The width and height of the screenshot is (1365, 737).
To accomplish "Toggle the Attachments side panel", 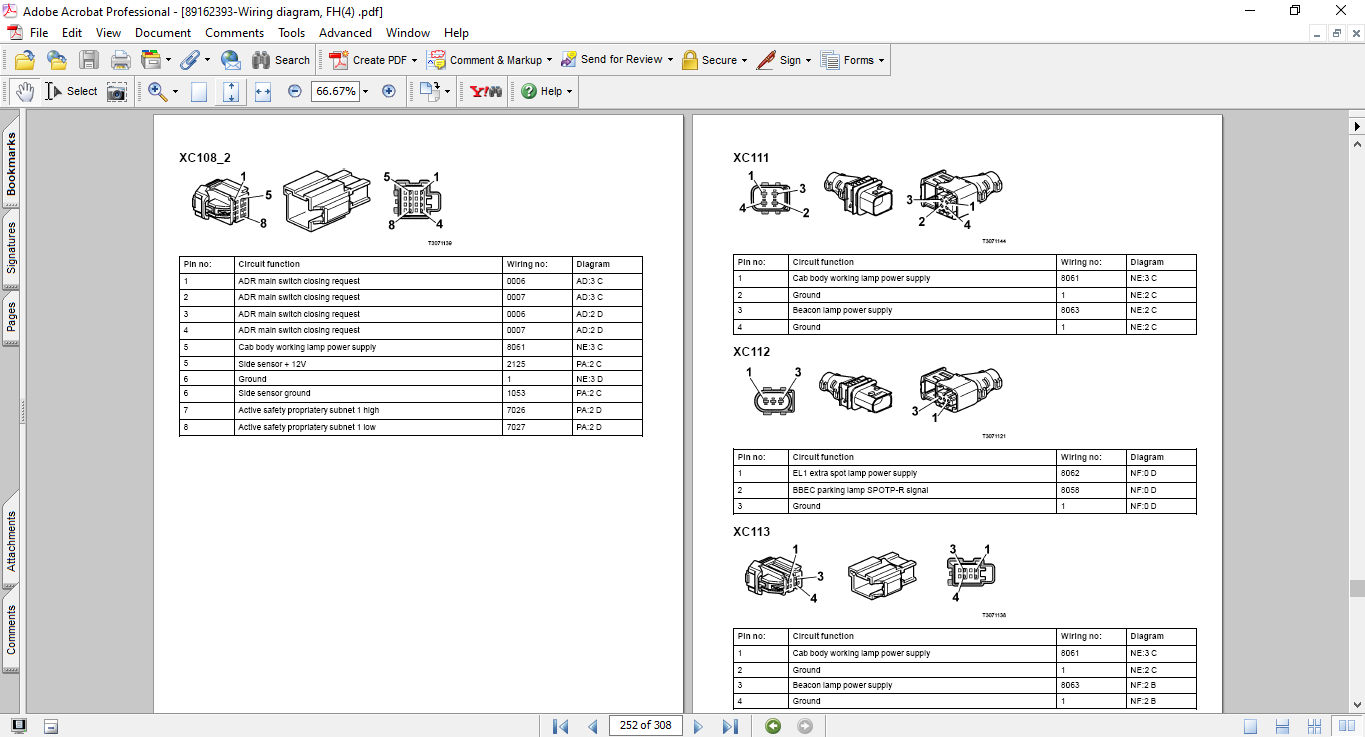I will pyautogui.click(x=11, y=541).
